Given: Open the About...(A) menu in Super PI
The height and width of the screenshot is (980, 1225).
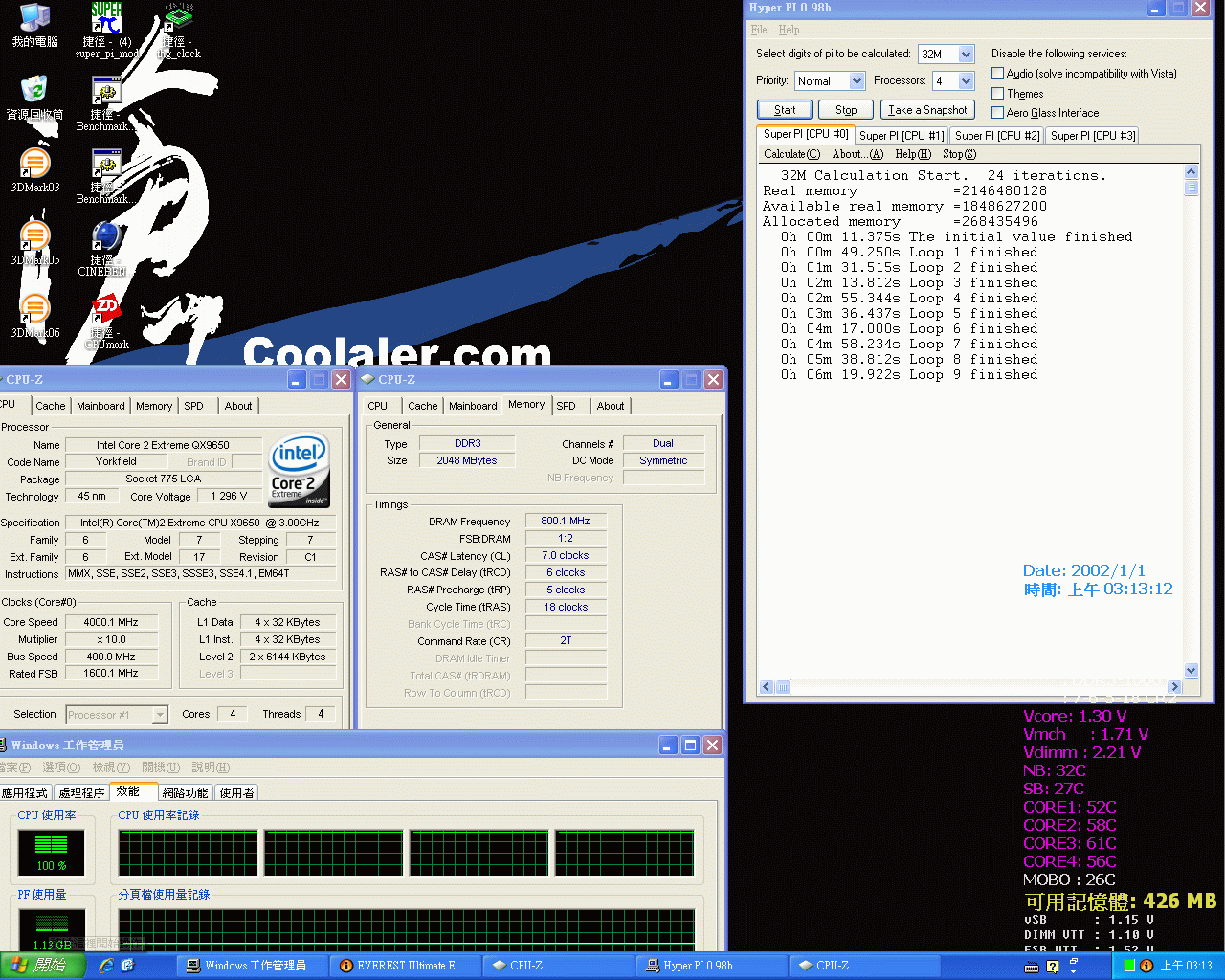Looking at the screenshot, I should click(857, 154).
